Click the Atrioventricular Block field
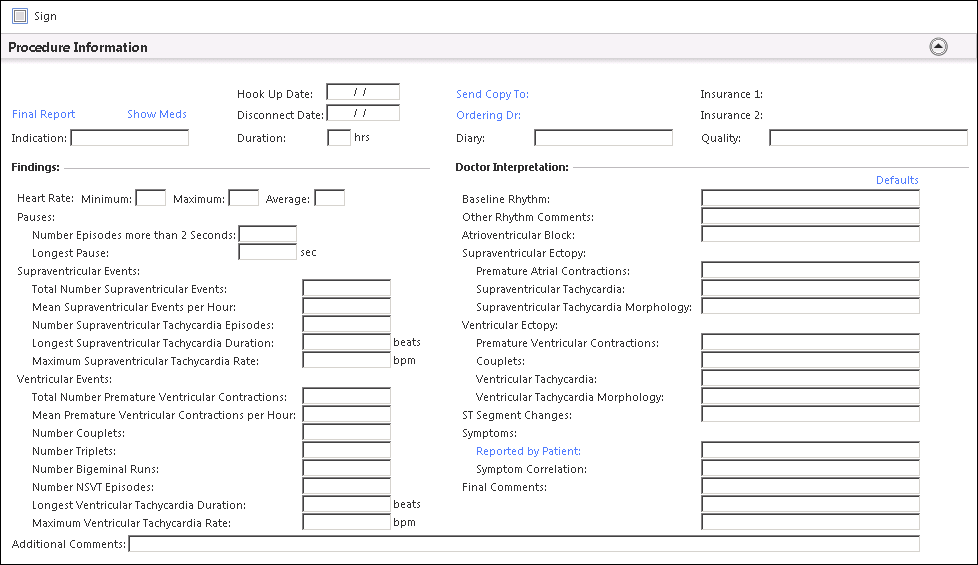This screenshot has width=978, height=565. [810, 234]
